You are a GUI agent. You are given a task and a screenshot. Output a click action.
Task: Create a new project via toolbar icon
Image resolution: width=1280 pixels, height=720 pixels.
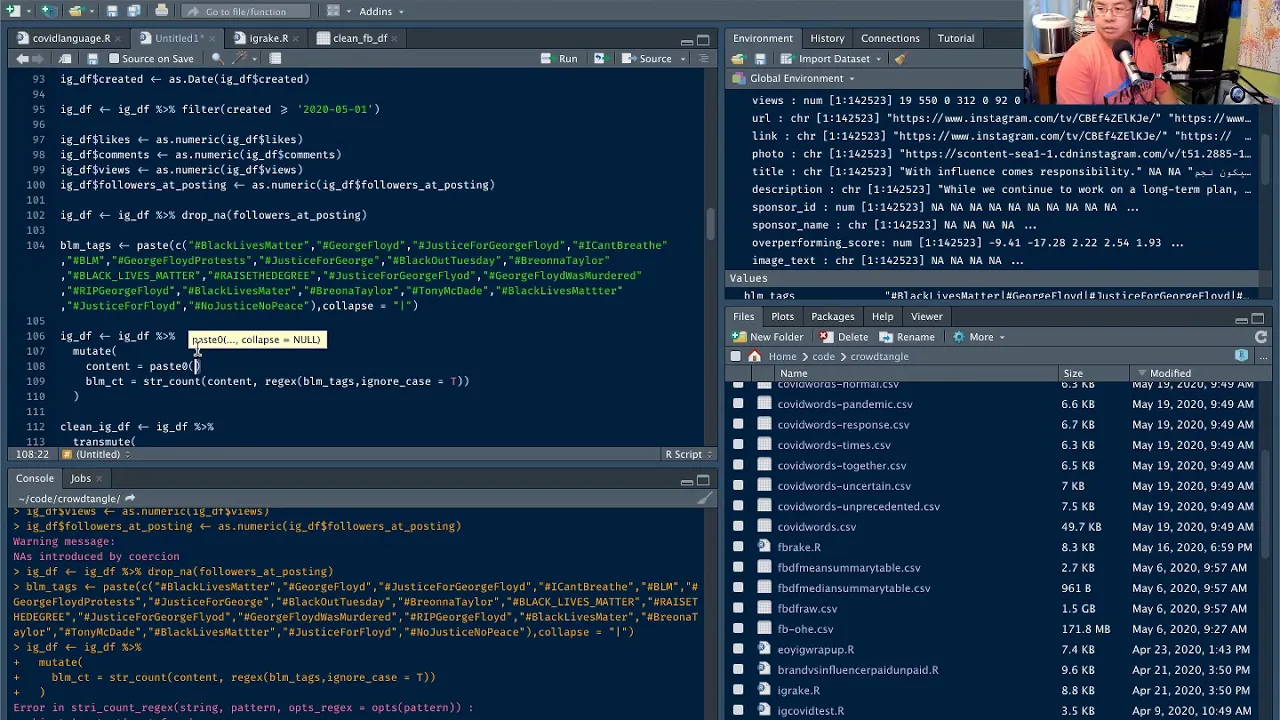48,11
